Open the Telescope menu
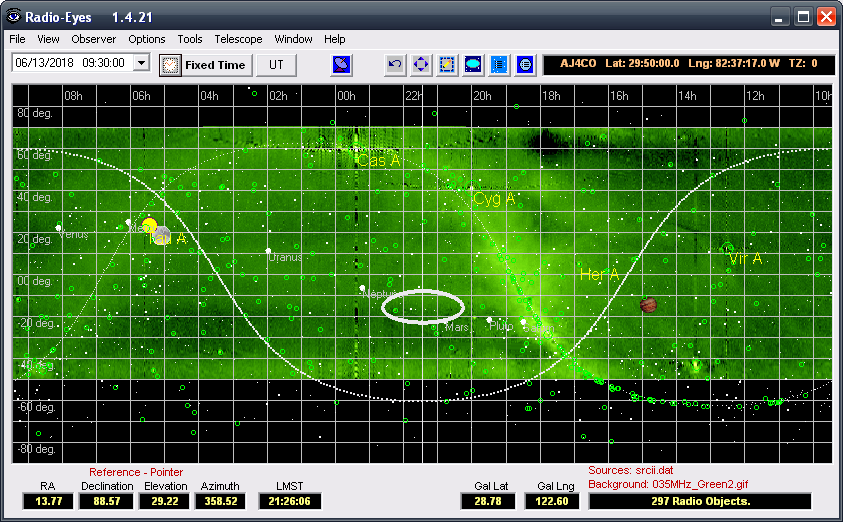Screen dimensions: 843x522 [238, 39]
